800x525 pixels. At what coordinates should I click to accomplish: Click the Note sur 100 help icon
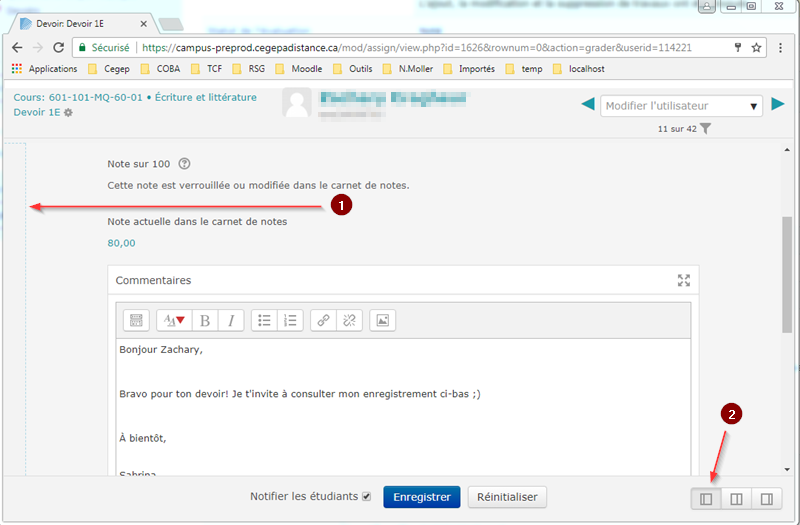tap(184, 164)
